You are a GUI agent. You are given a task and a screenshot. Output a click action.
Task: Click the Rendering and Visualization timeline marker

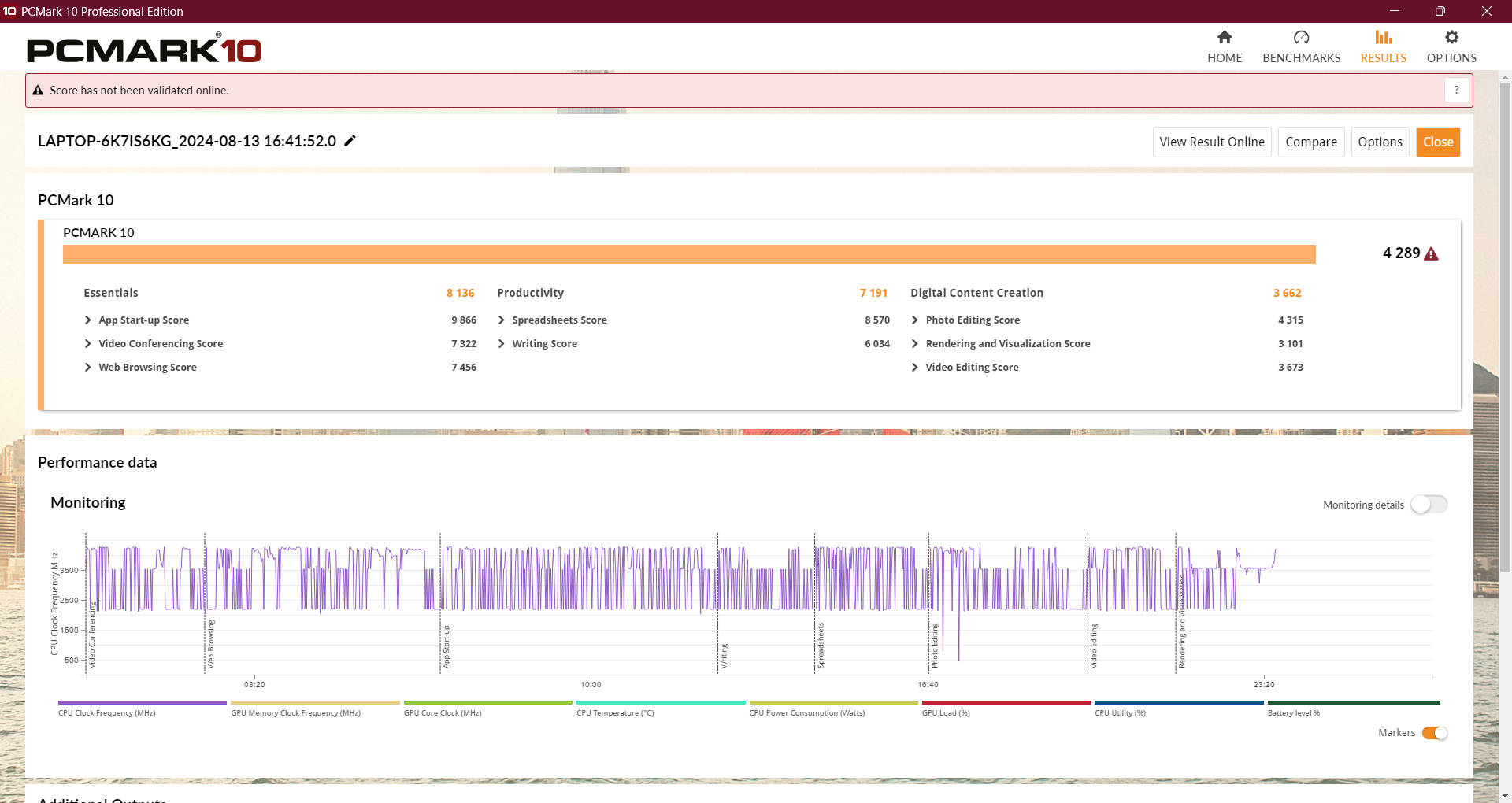pyautogui.click(x=1181, y=622)
